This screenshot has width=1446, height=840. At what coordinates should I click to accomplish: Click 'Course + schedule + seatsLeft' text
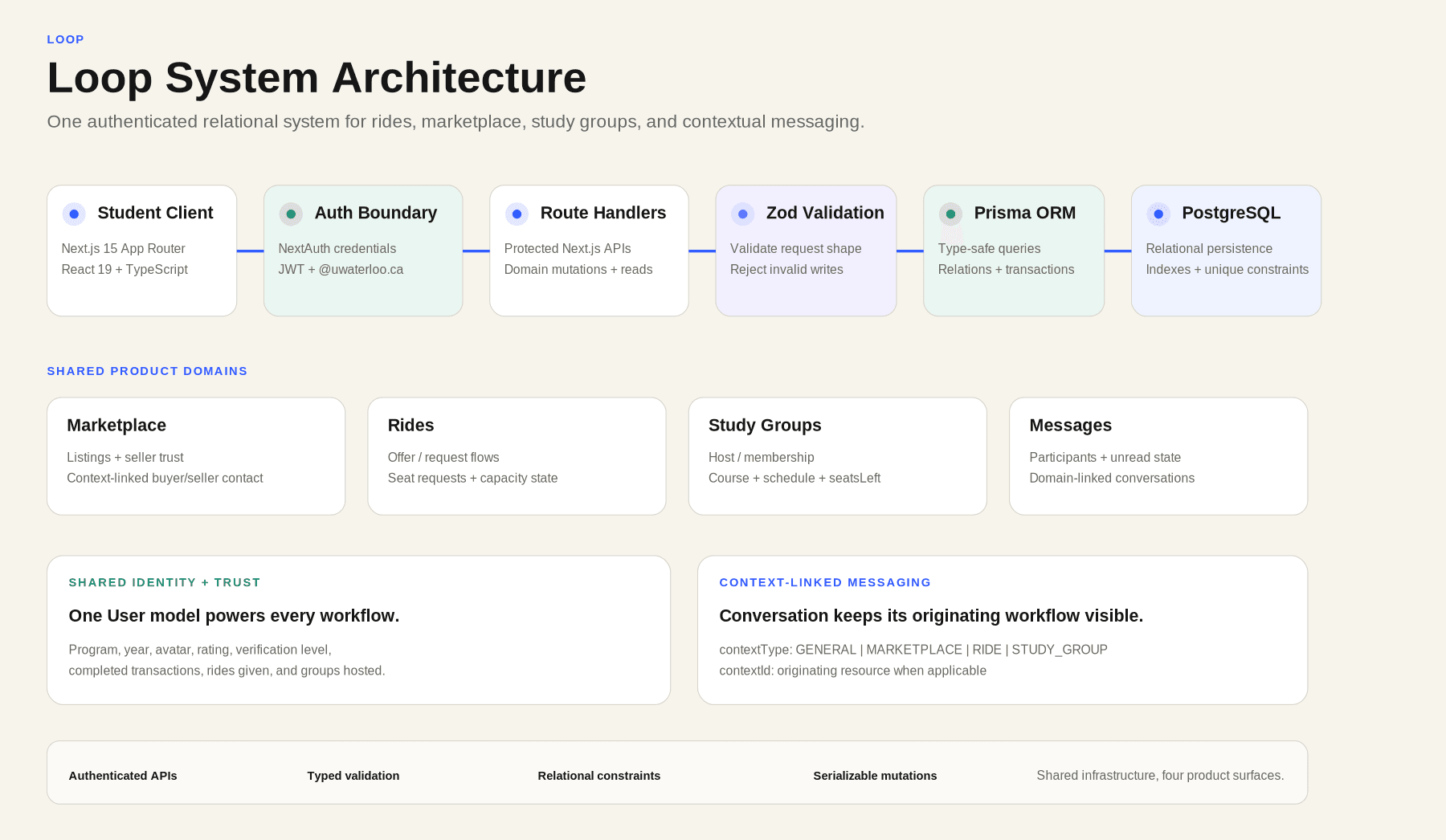(794, 479)
